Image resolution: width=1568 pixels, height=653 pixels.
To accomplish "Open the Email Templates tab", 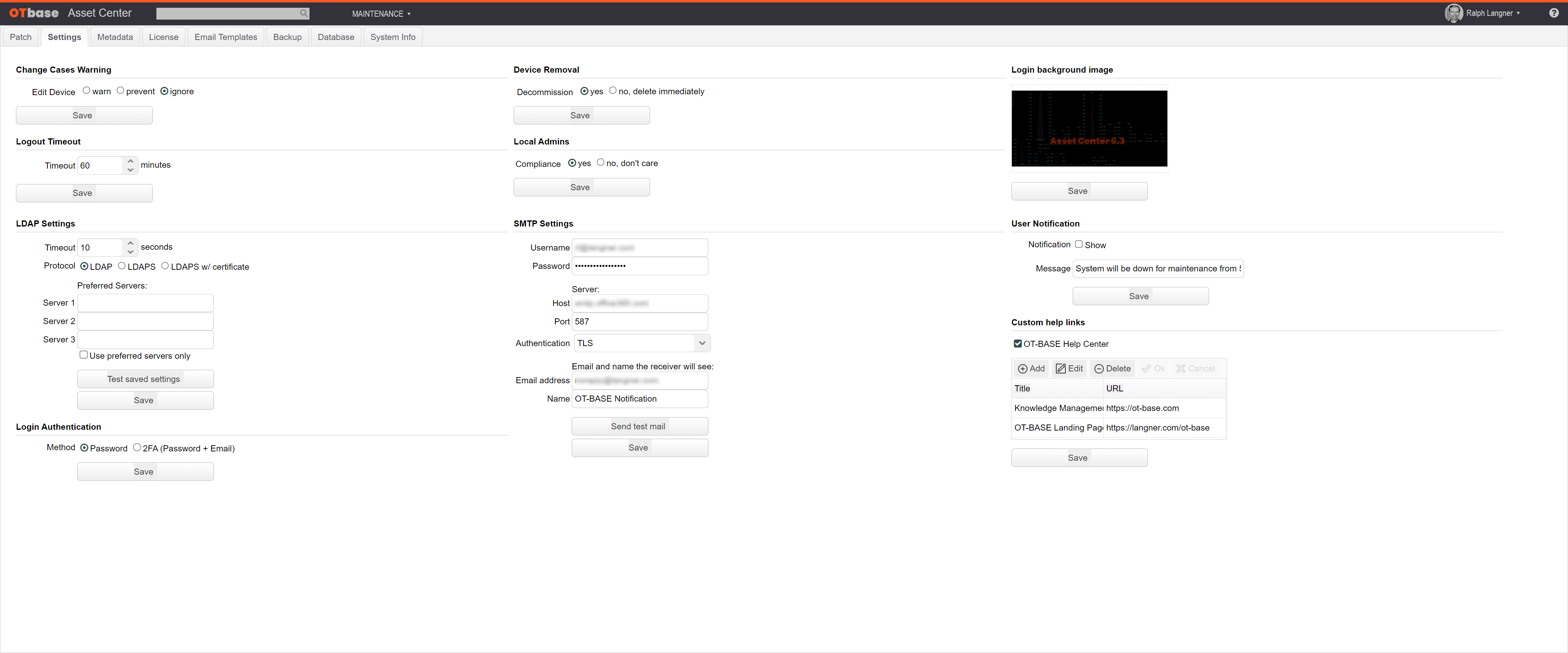I will pyautogui.click(x=226, y=37).
